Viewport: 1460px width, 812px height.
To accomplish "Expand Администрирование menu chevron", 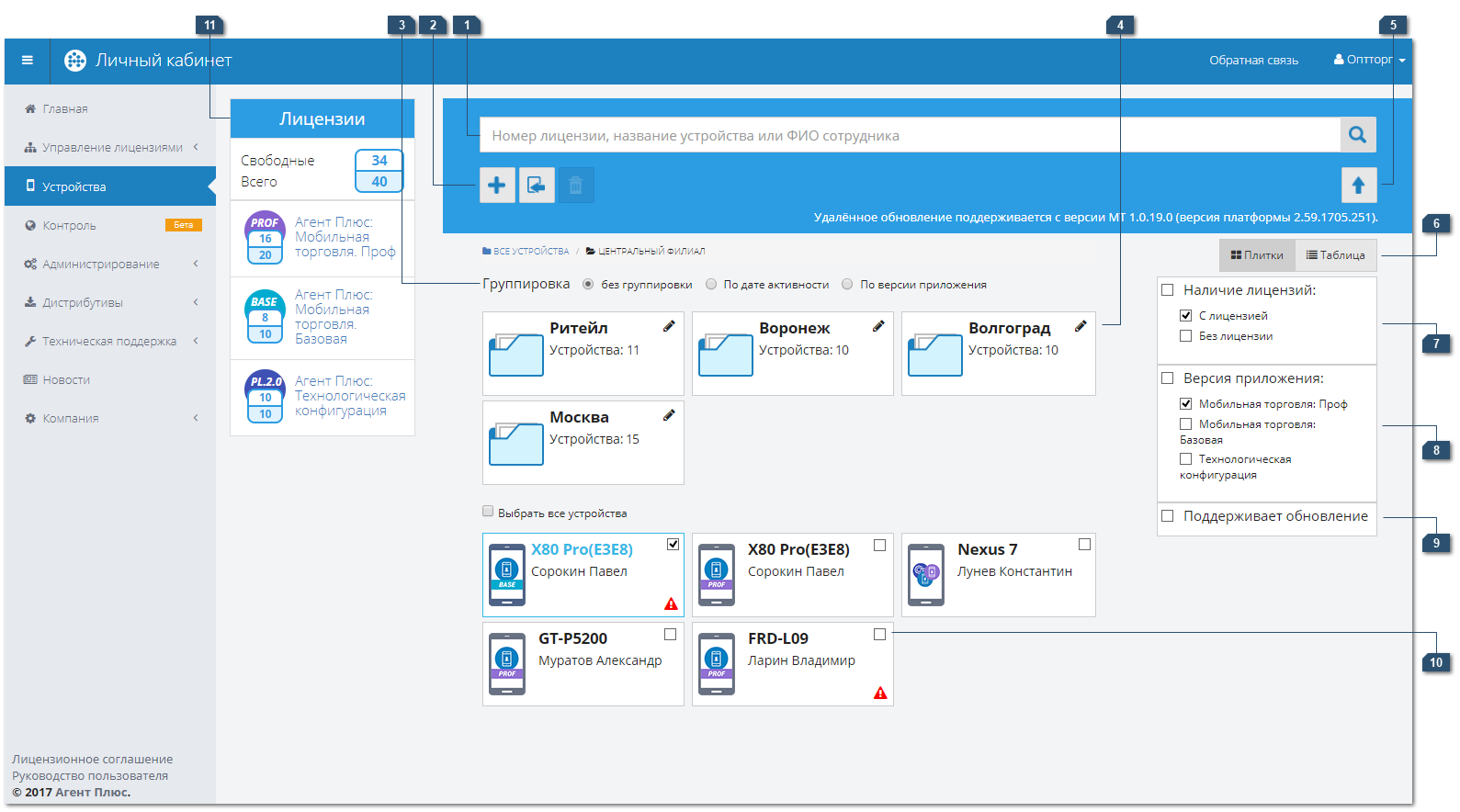I will coord(196,264).
